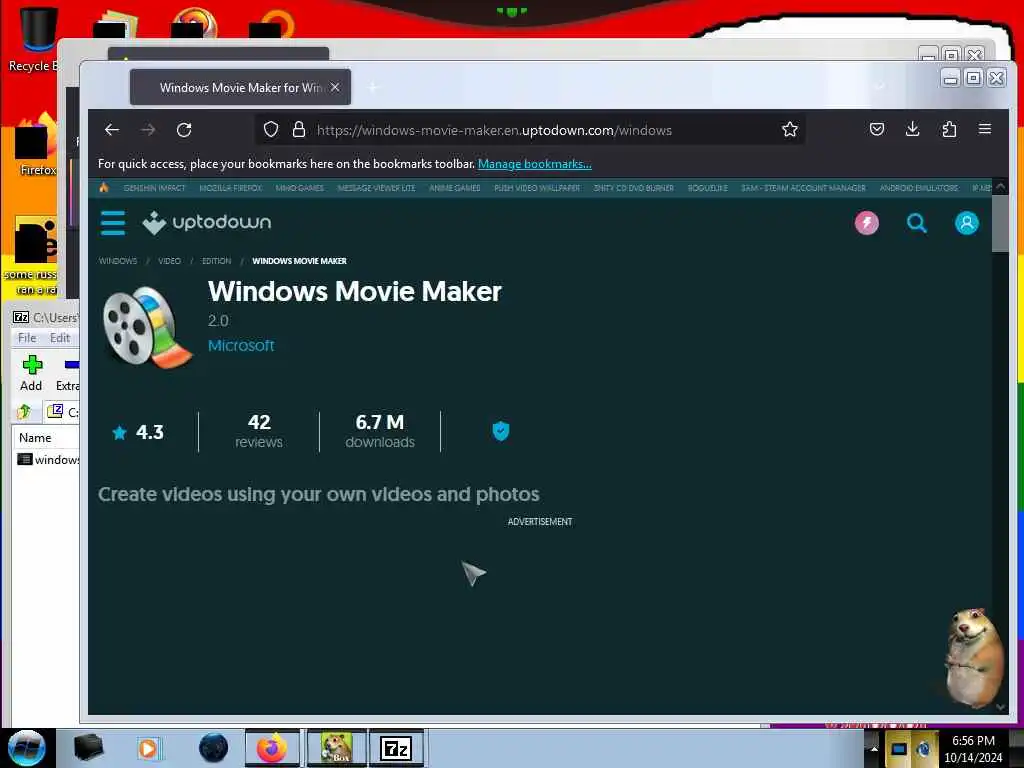1024x768 pixels.
Task: Click the Manage bookmarks link
Action: coord(535,164)
